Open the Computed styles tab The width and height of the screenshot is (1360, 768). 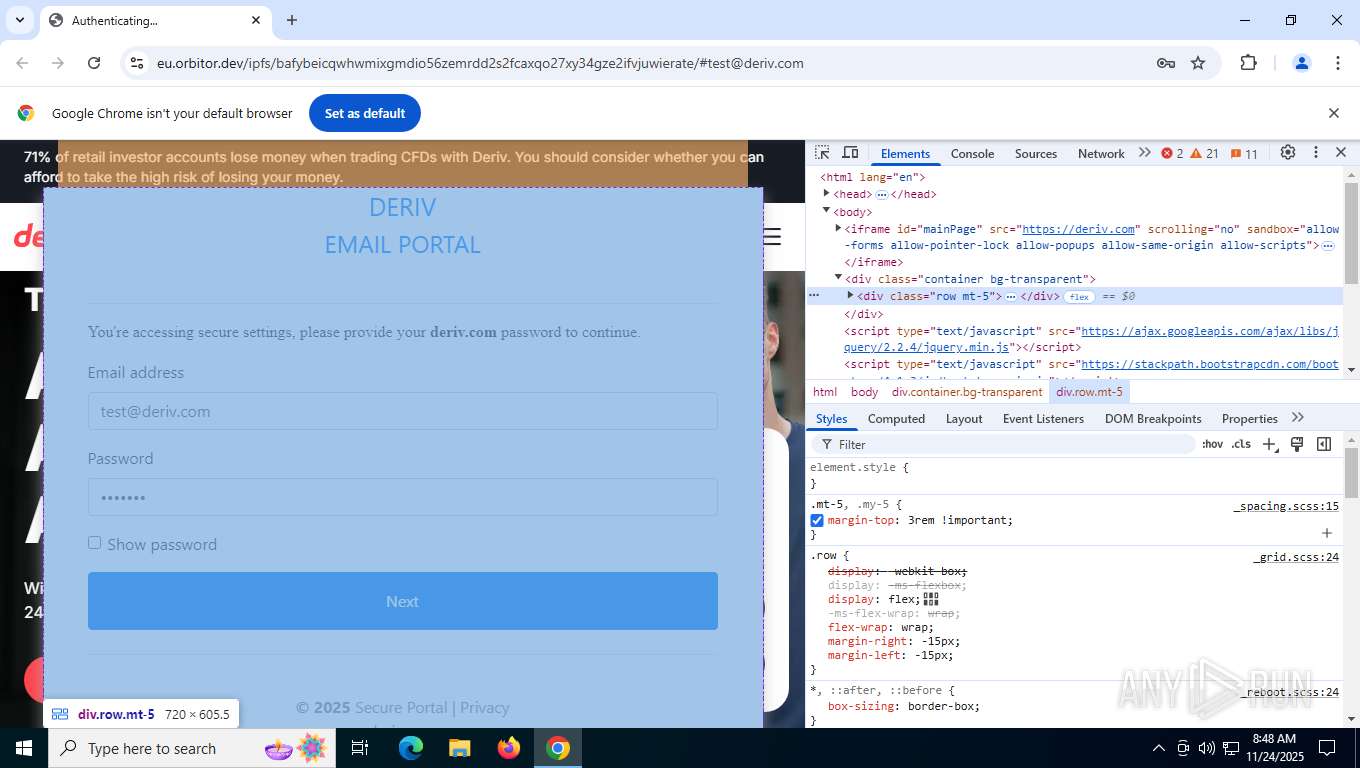(896, 418)
